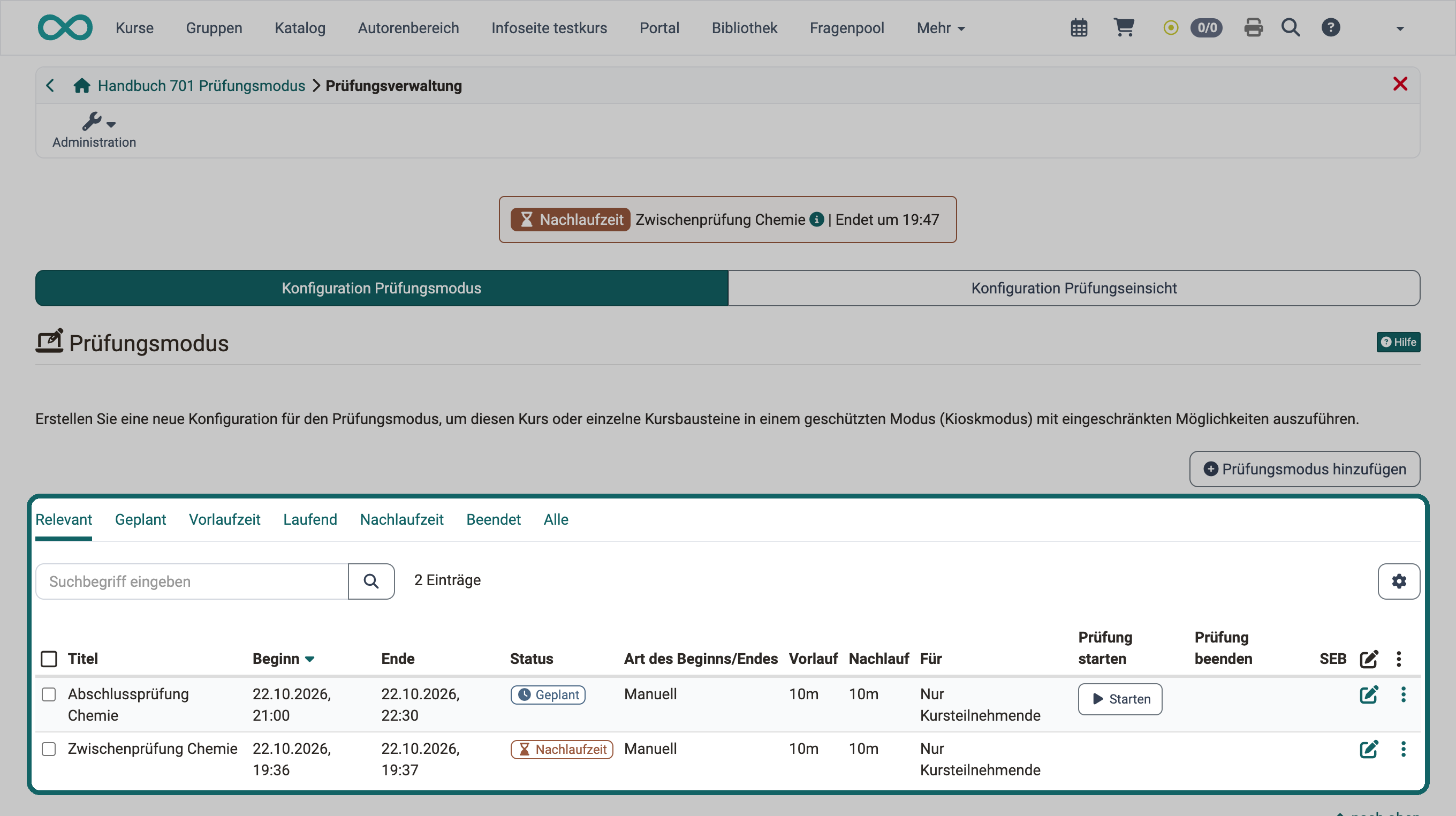Switch to Beendet filter tab
Image resolution: width=1456 pixels, height=816 pixels.
pos(493,519)
